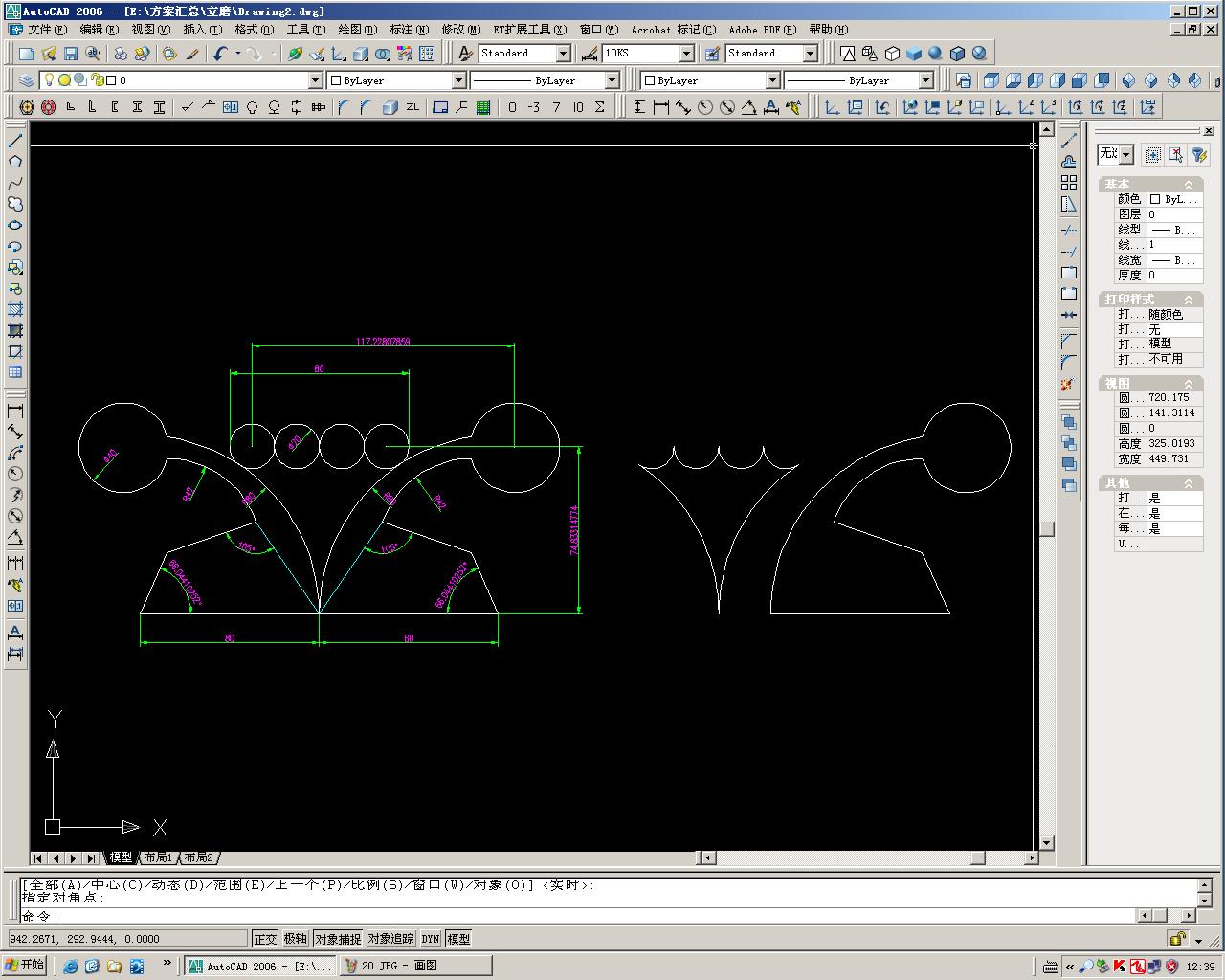Open the 格式(O) menu
1225x980 pixels.
[x=254, y=30]
